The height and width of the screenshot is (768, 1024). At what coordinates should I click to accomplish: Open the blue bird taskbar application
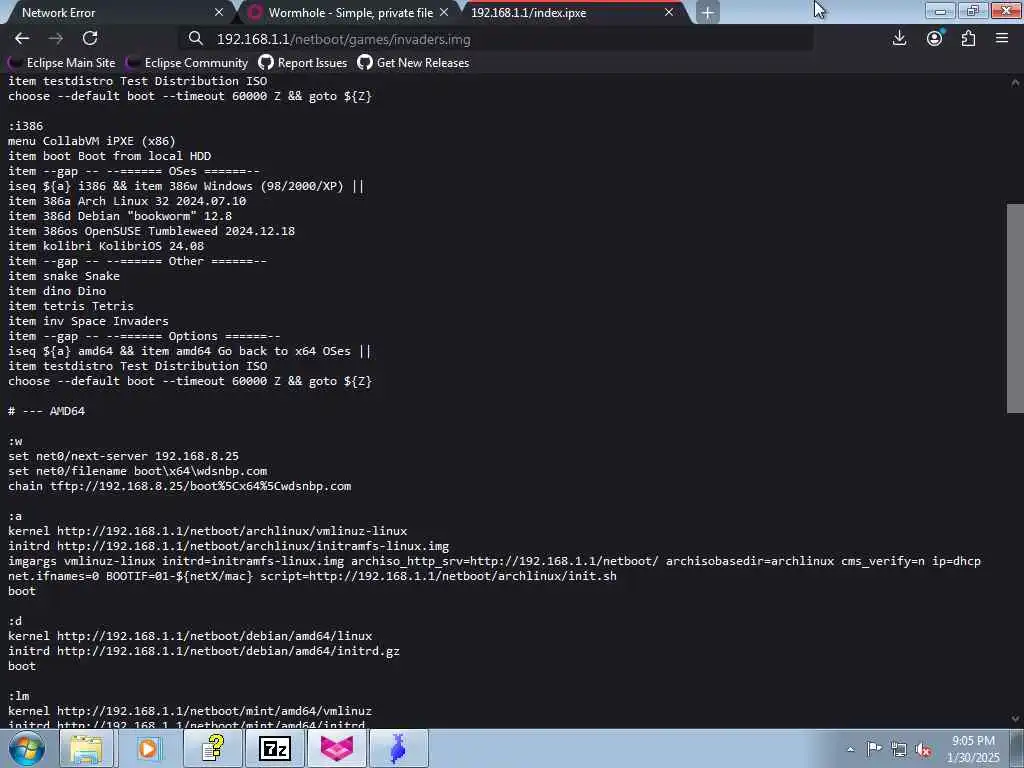pyautogui.click(x=398, y=748)
